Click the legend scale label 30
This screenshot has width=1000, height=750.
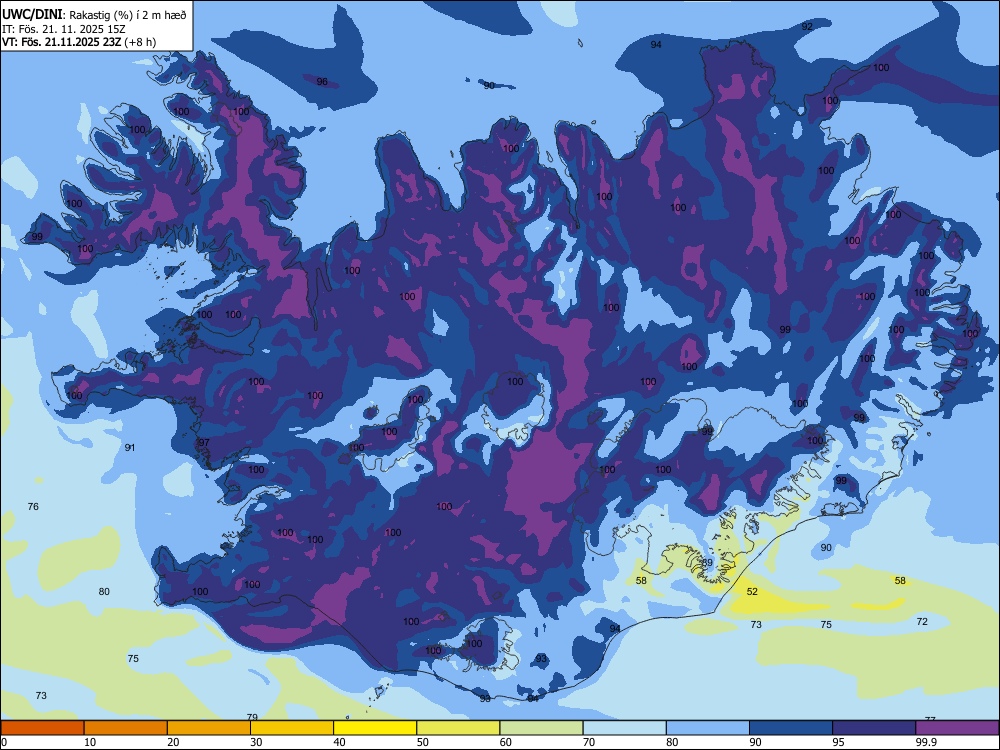tap(256, 742)
